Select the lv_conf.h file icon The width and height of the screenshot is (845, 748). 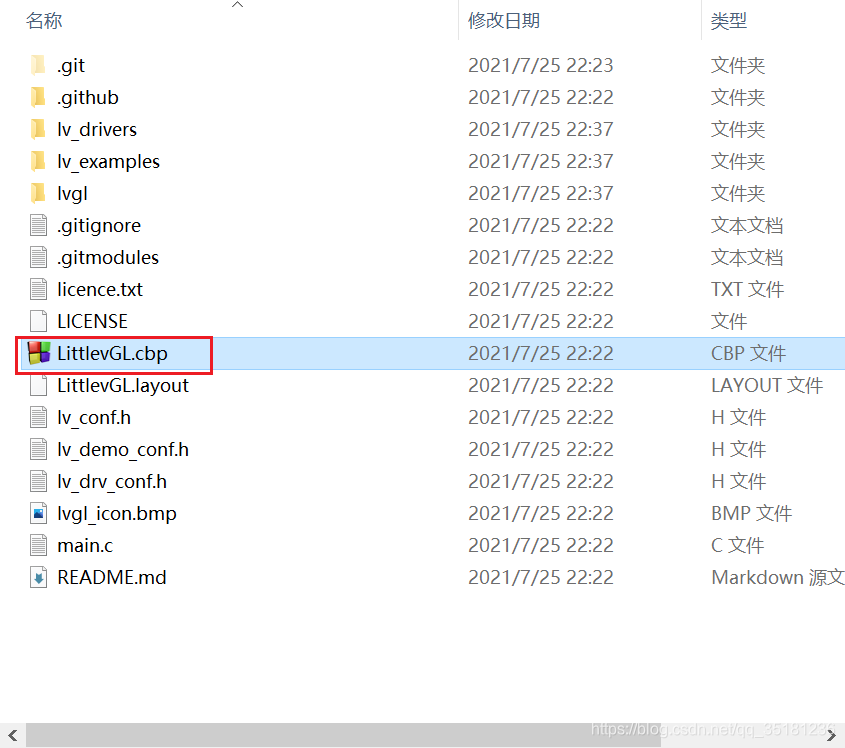pyautogui.click(x=38, y=417)
